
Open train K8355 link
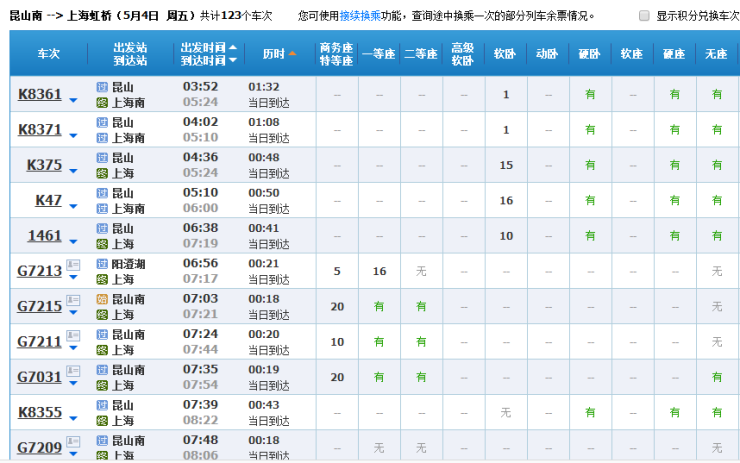click(40, 412)
